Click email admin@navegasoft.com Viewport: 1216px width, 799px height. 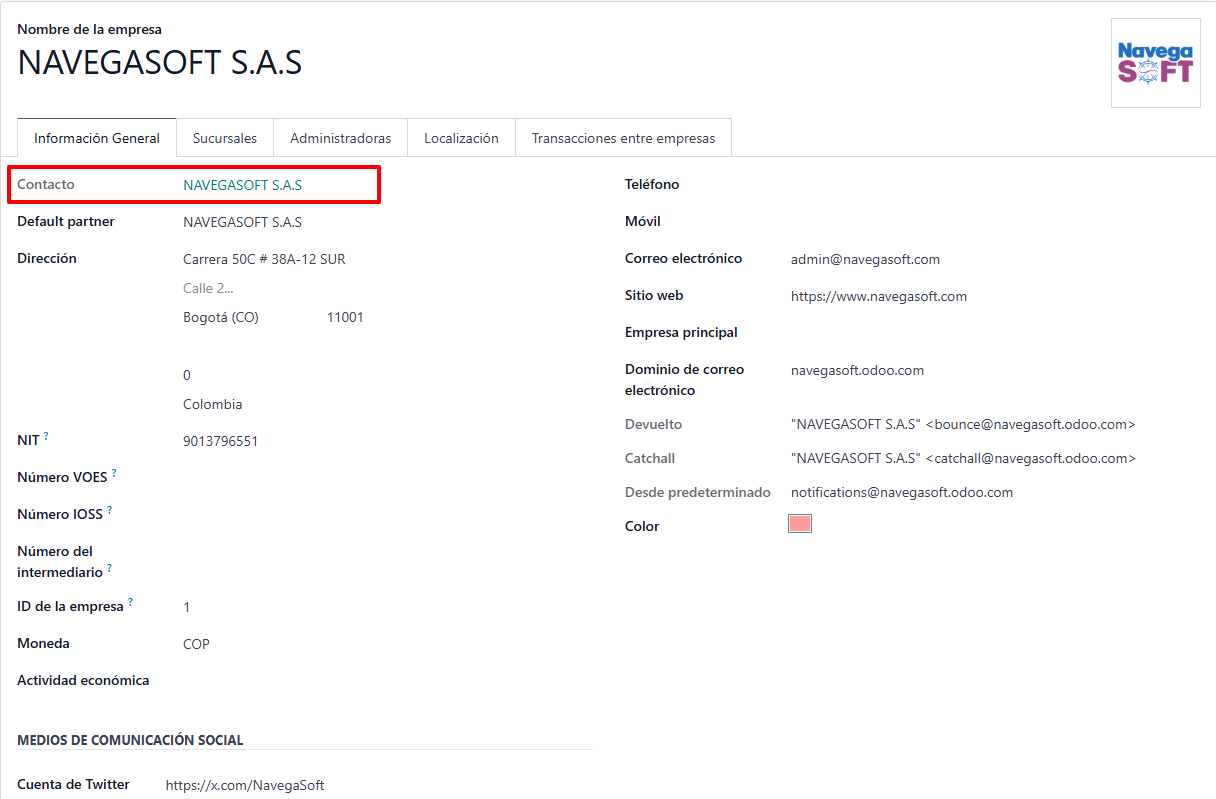point(865,259)
